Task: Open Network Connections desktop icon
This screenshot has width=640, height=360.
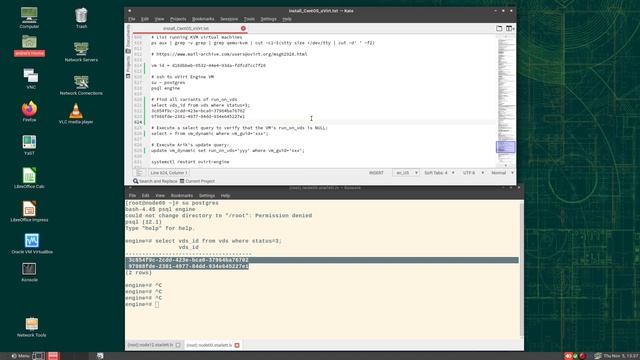Action: 81,85
